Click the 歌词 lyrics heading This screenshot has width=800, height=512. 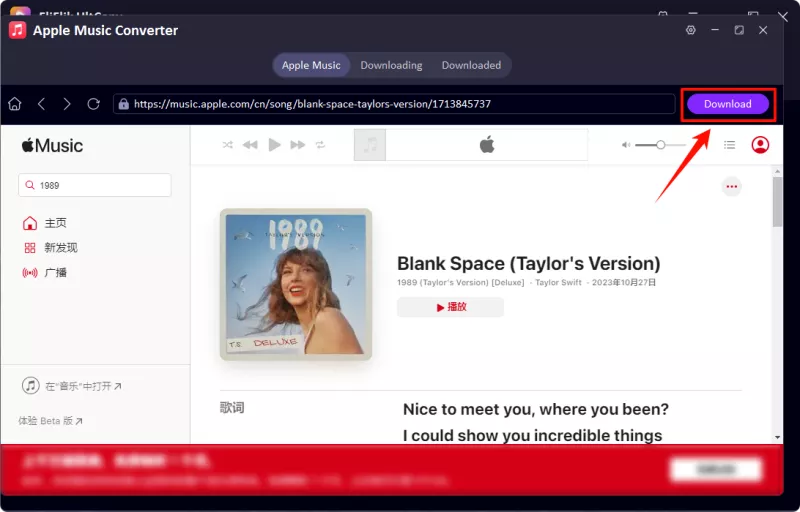click(232, 408)
